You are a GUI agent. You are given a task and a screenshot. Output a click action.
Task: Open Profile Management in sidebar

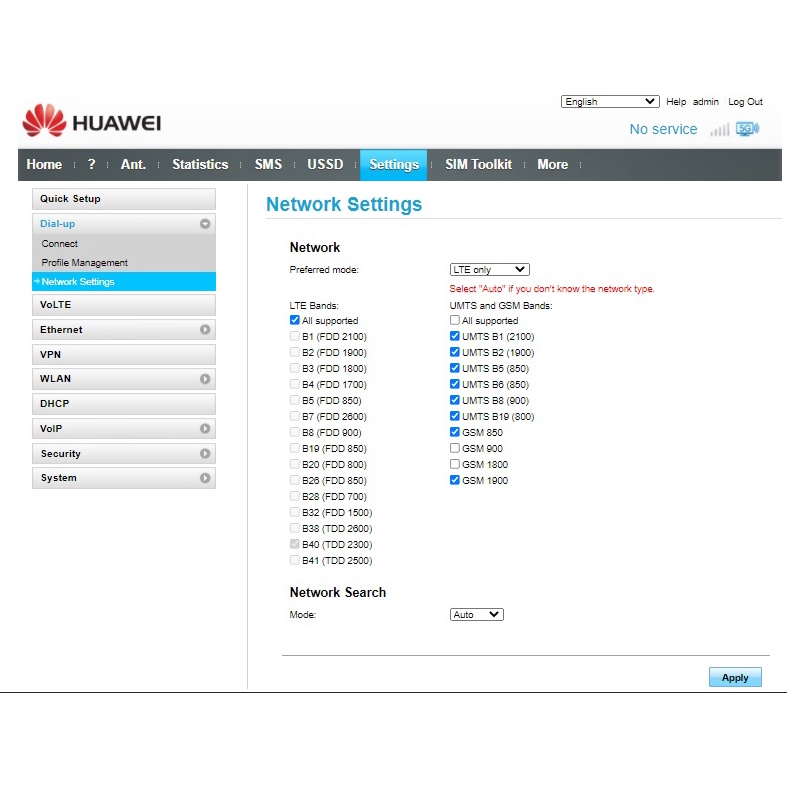85,263
